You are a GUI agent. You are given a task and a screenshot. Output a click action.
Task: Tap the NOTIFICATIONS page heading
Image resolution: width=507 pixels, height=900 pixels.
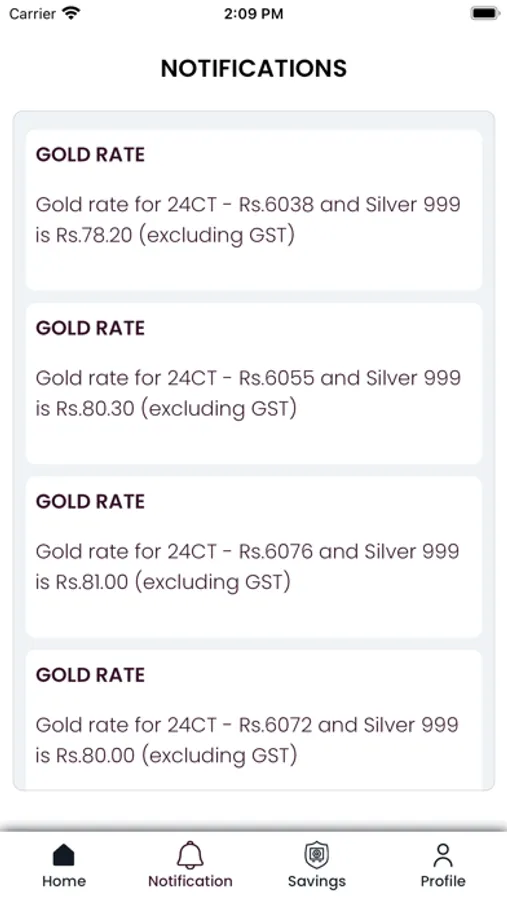point(254,68)
